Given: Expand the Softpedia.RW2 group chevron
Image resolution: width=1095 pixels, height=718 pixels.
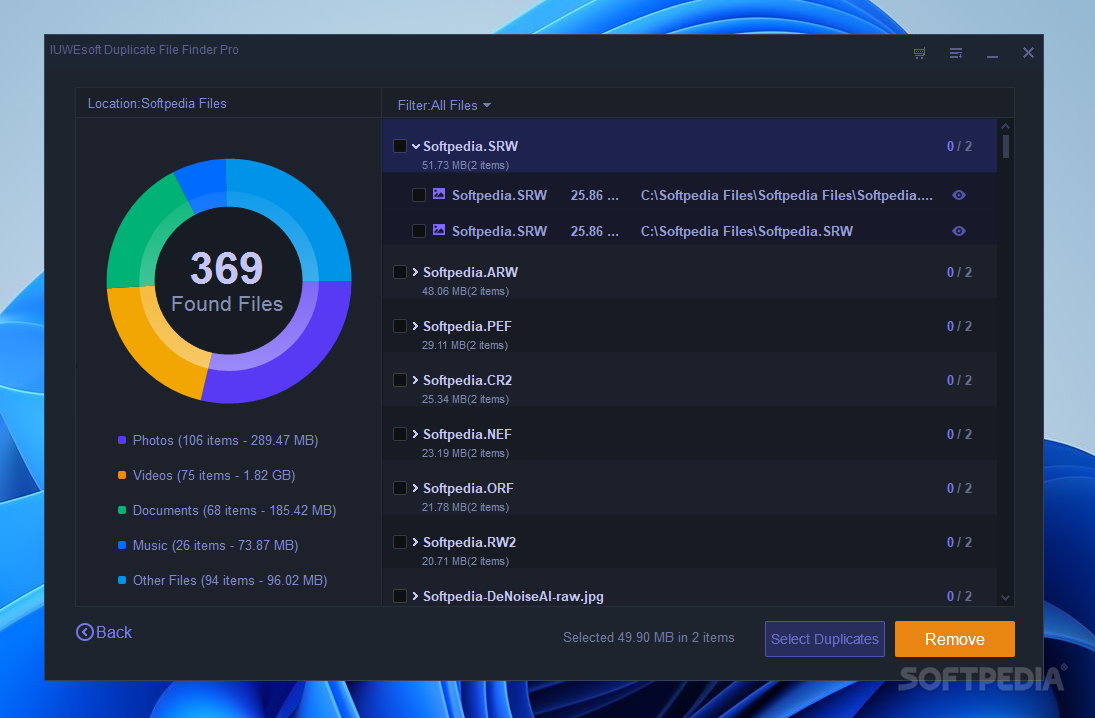Looking at the screenshot, I should pyautogui.click(x=416, y=542).
